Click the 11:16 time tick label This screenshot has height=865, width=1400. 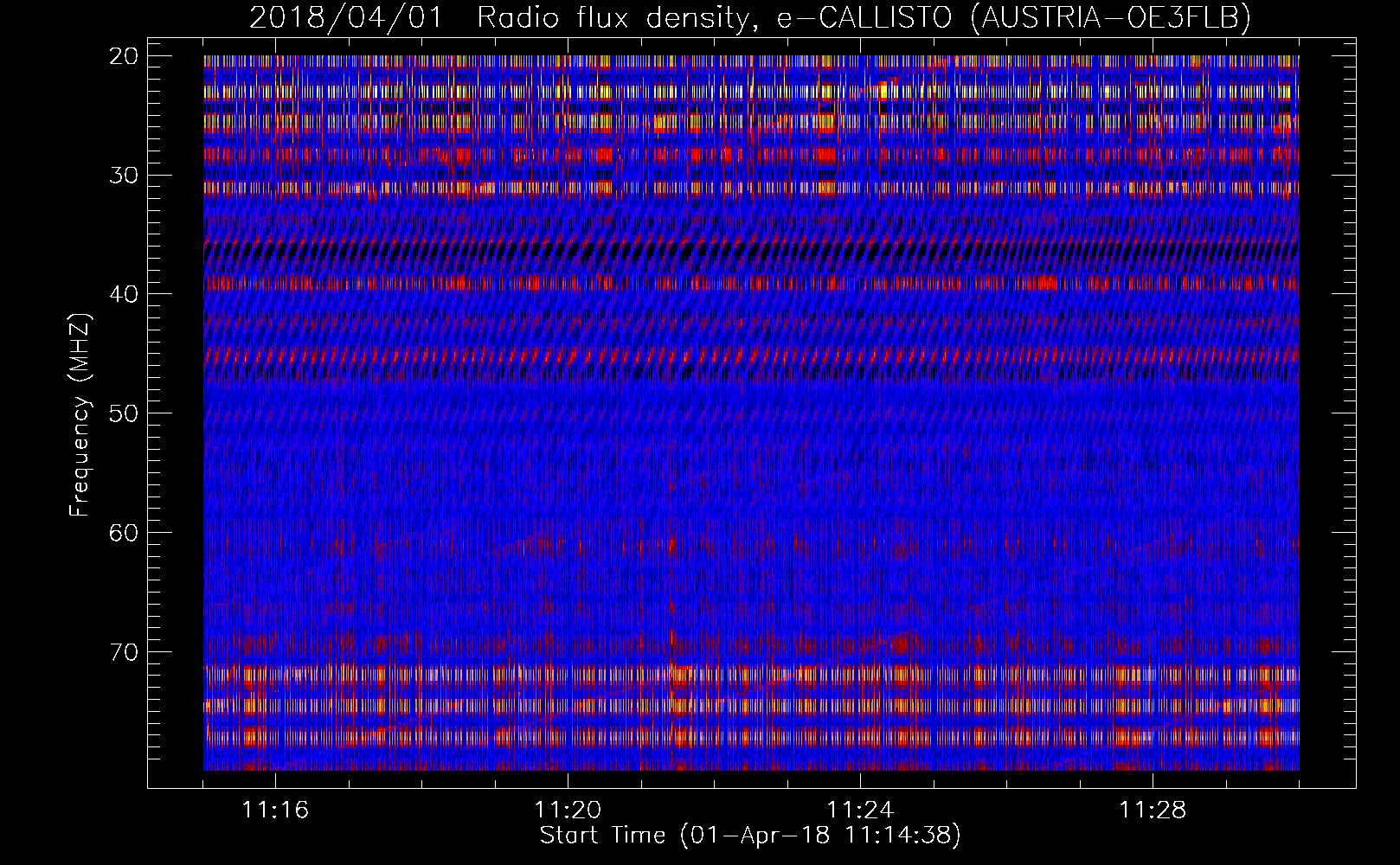(x=275, y=811)
